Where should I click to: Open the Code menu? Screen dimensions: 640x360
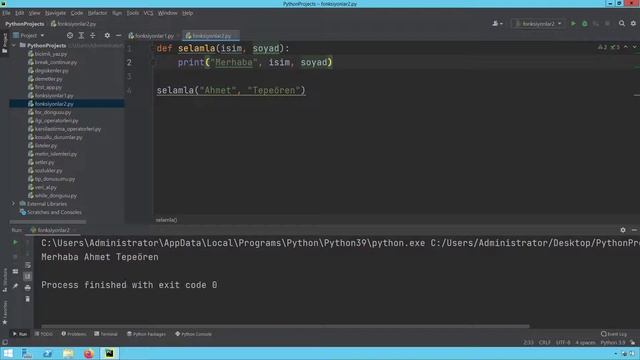coord(76,13)
